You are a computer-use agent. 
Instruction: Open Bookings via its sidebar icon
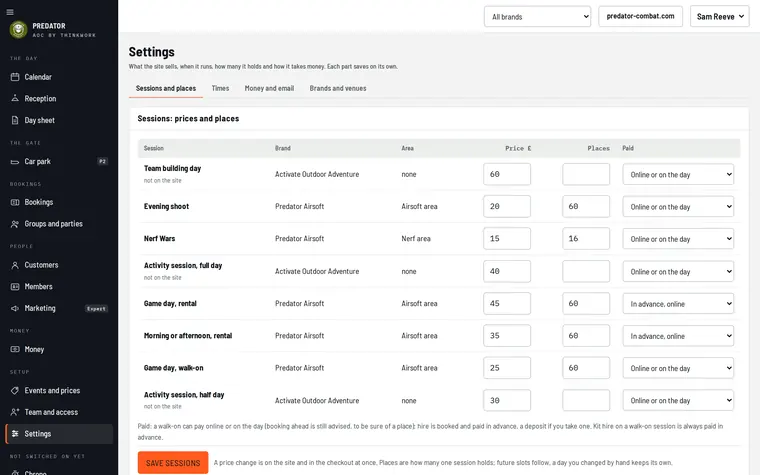pyautogui.click(x=15, y=202)
